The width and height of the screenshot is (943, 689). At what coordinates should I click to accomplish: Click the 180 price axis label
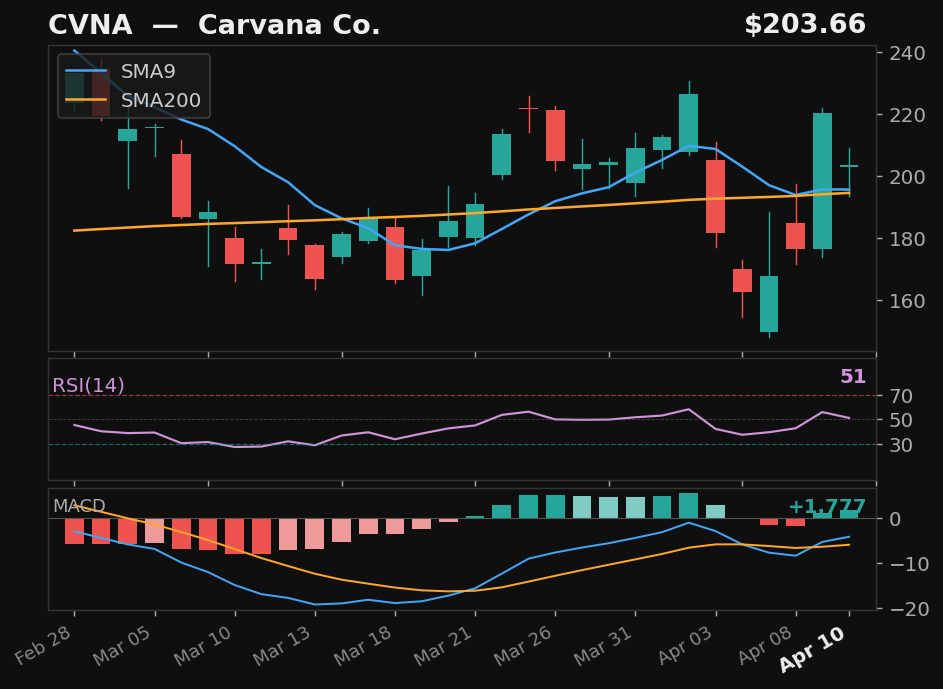[x=907, y=239]
